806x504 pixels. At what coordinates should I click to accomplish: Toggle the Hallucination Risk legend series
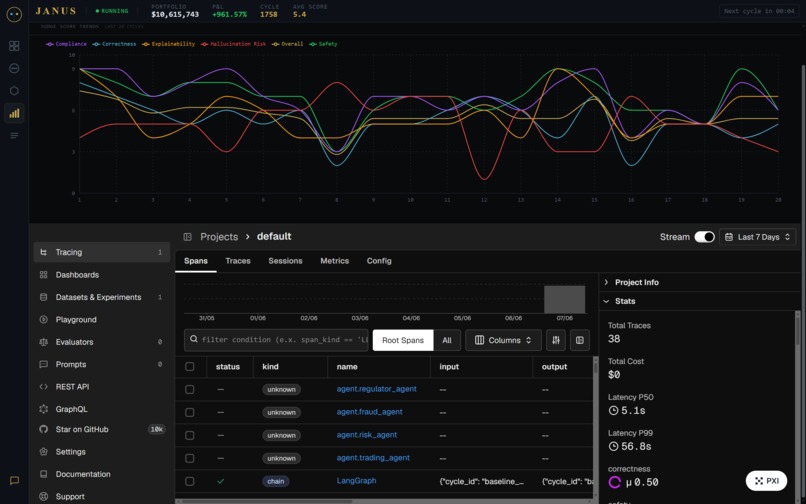point(233,44)
